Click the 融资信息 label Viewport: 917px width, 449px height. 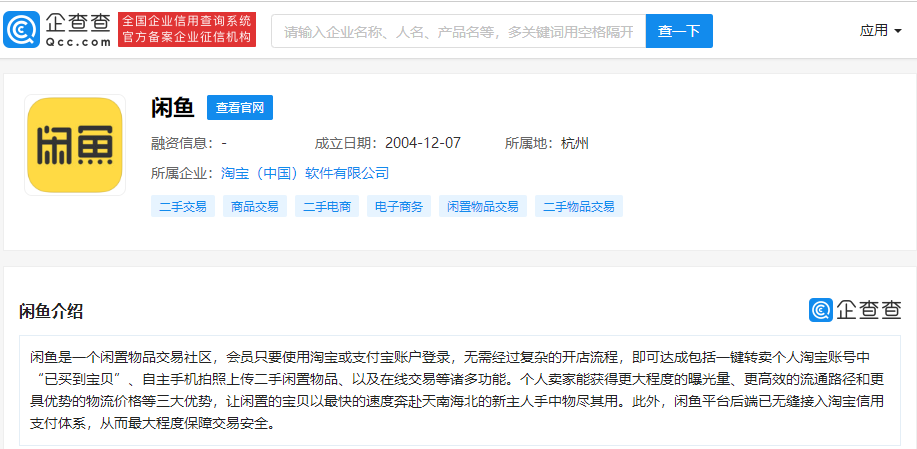182,143
